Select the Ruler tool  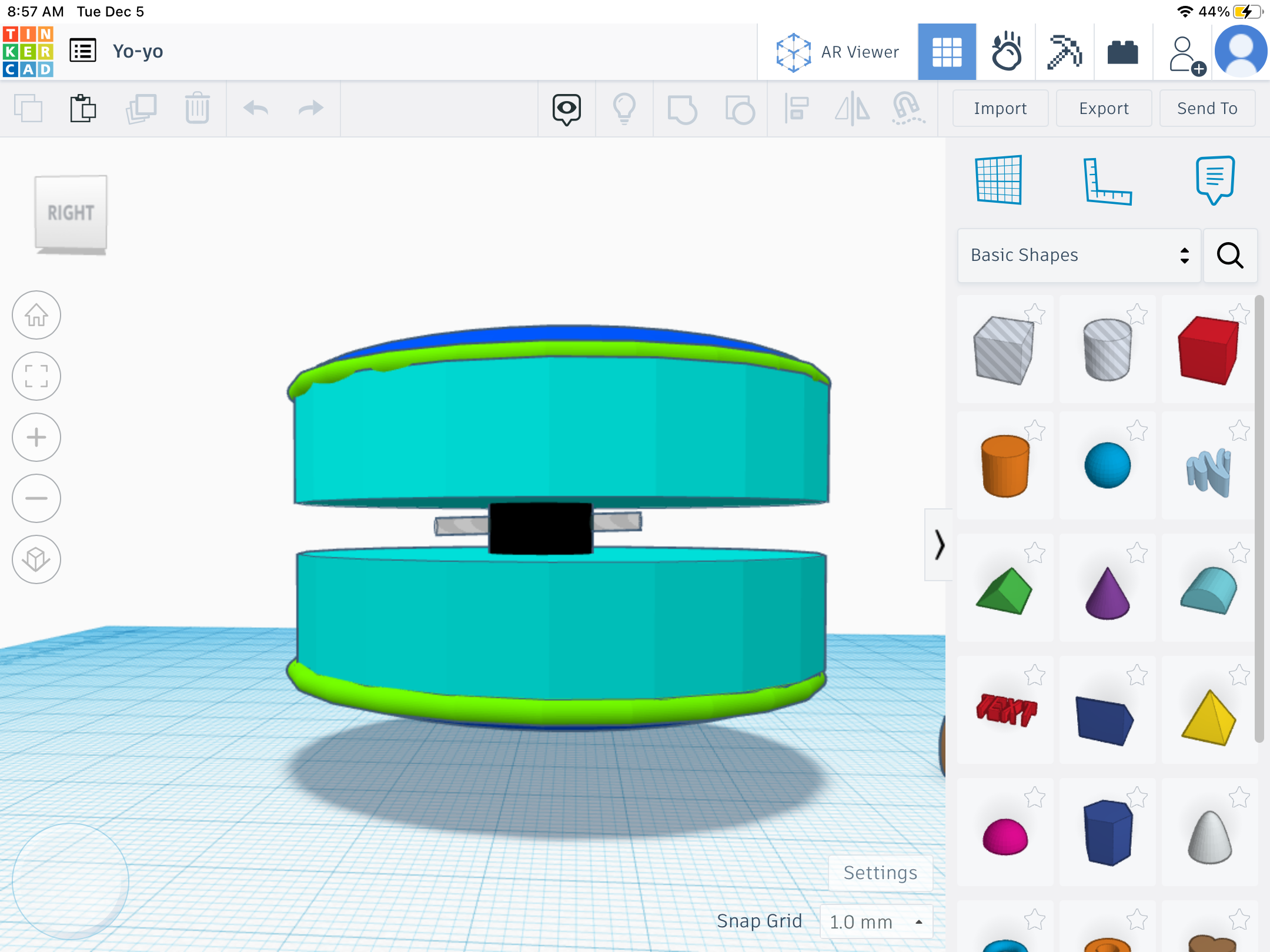coord(1107,181)
